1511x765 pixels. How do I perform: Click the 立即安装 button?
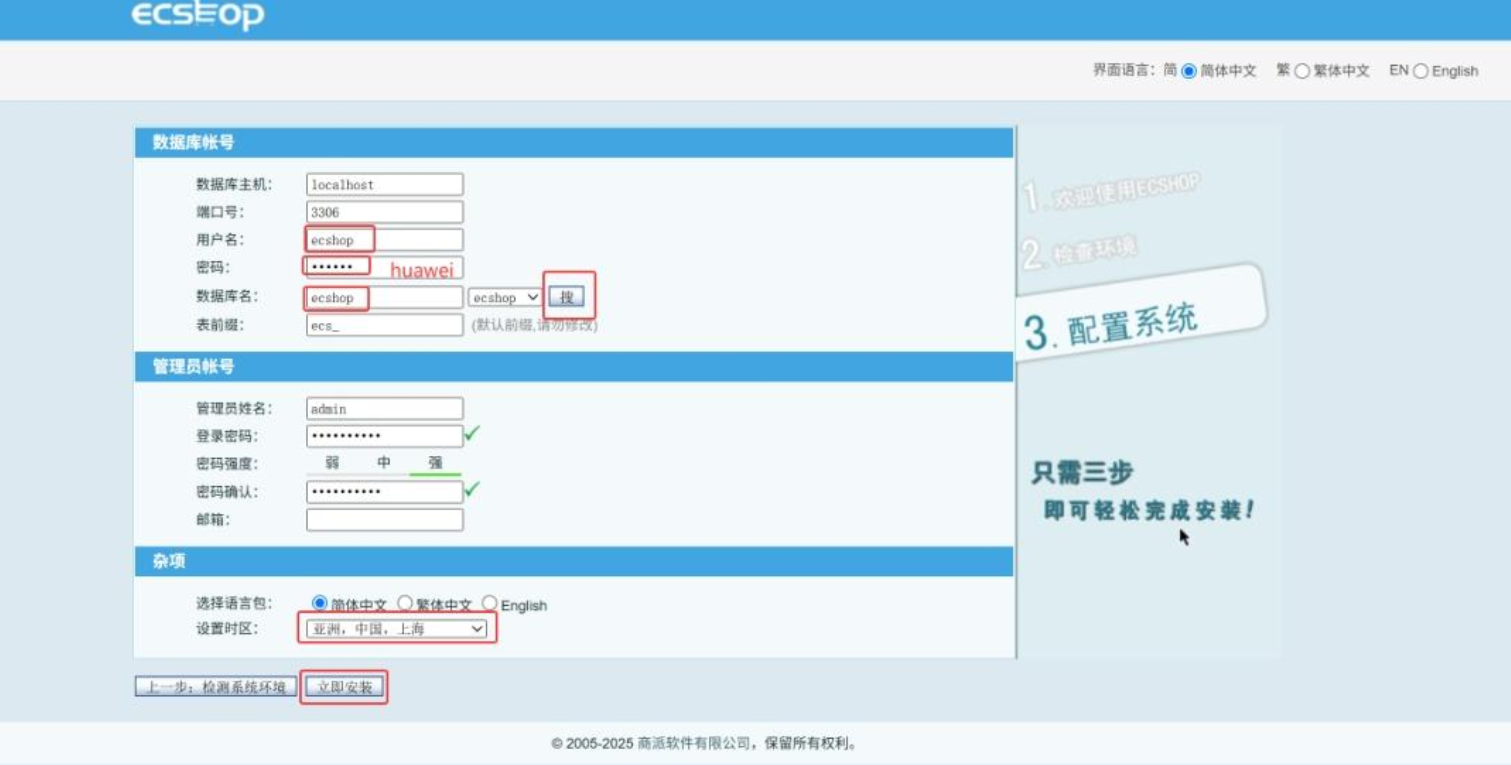pyautogui.click(x=344, y=687)
